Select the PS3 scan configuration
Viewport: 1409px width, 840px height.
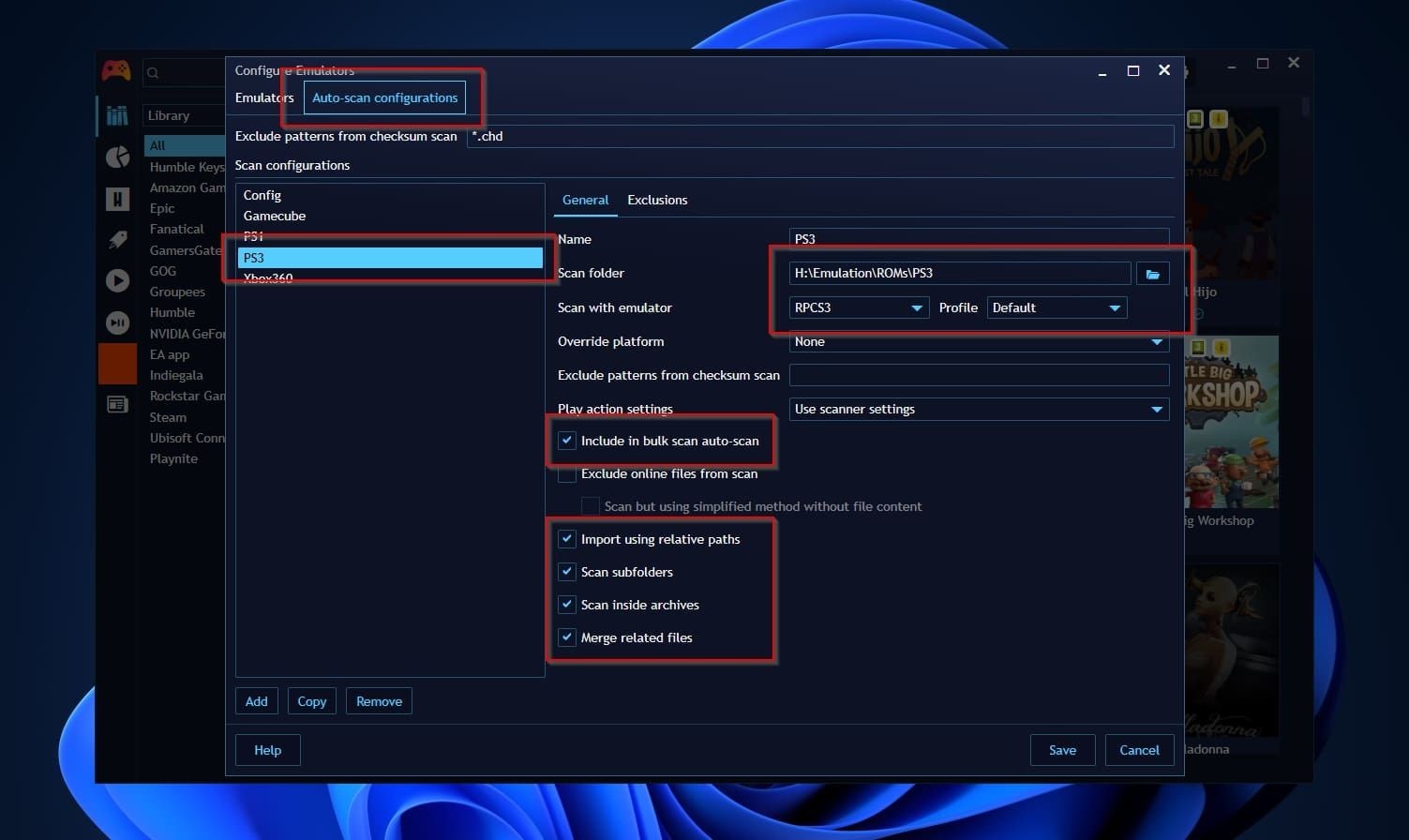click(390, 258)
